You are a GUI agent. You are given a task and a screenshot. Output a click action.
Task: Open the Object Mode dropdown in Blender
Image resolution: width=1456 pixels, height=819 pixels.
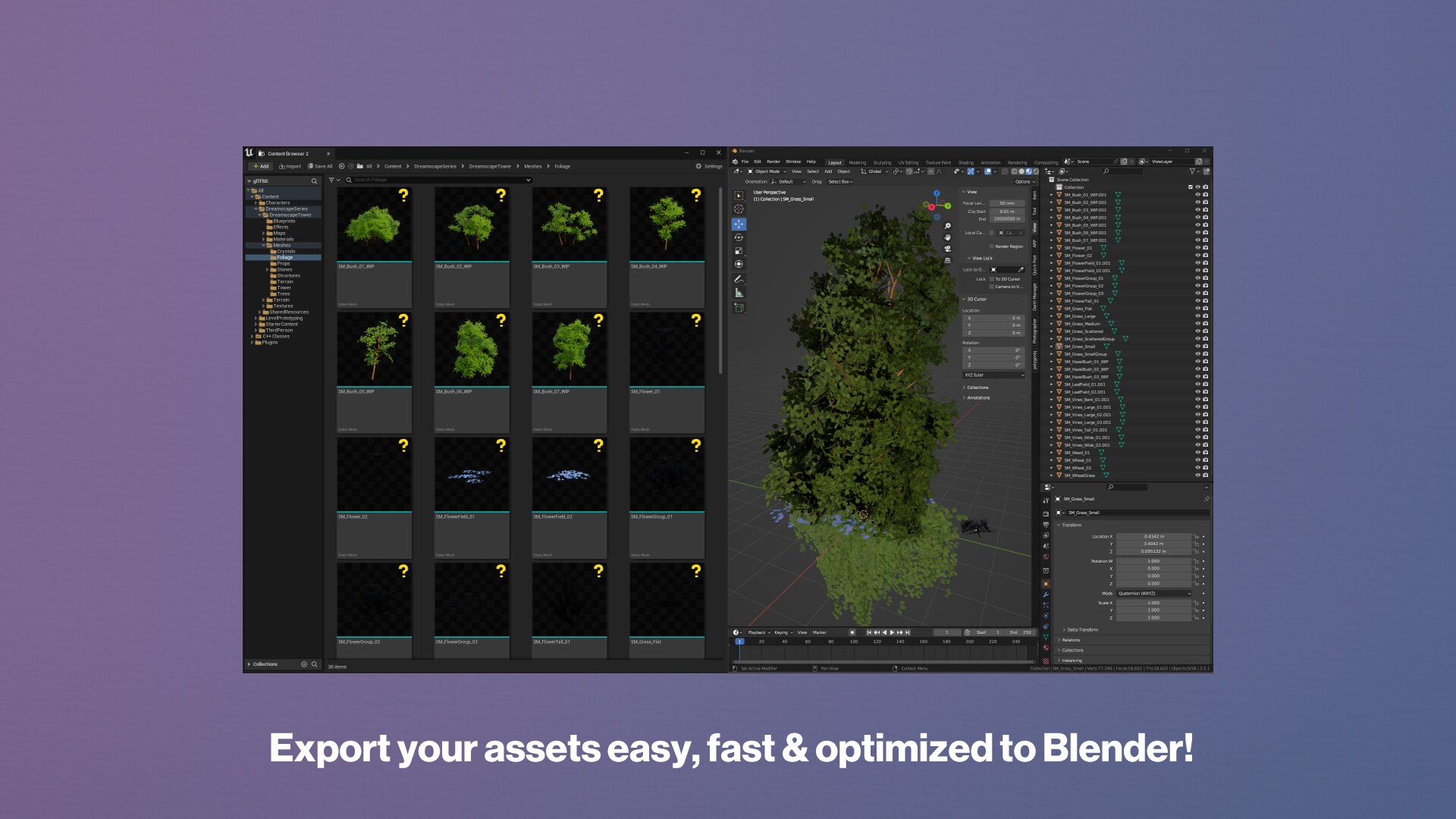tap(767, 171)
